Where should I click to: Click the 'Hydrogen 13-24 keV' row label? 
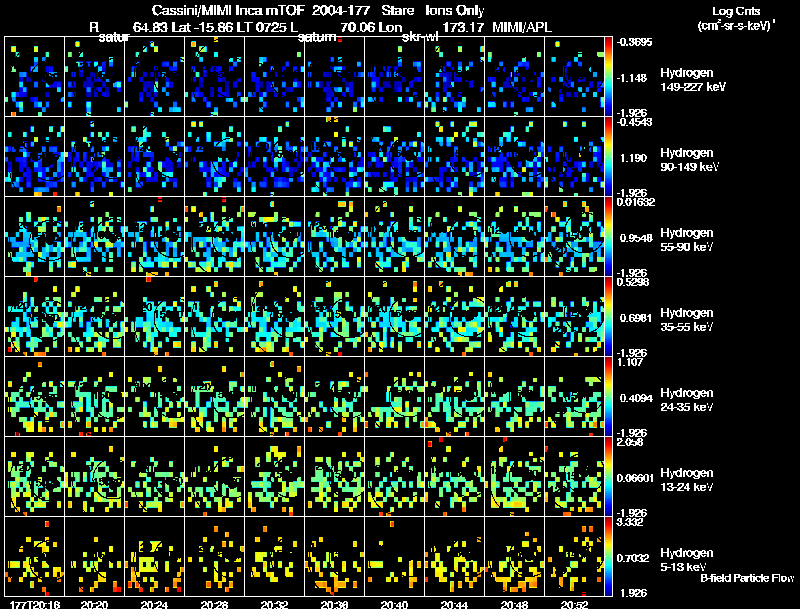687,480
